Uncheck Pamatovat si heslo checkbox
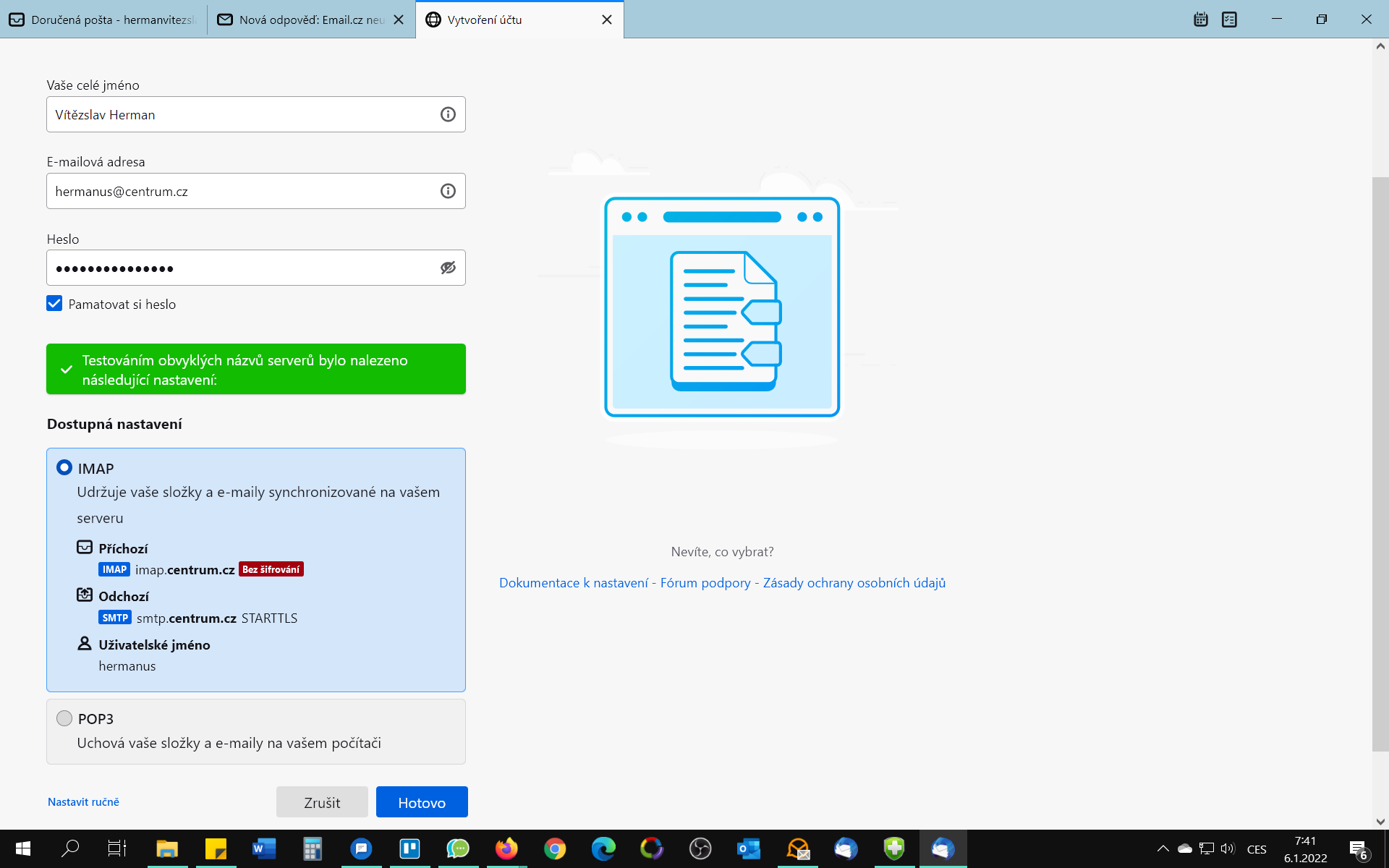 54,304
